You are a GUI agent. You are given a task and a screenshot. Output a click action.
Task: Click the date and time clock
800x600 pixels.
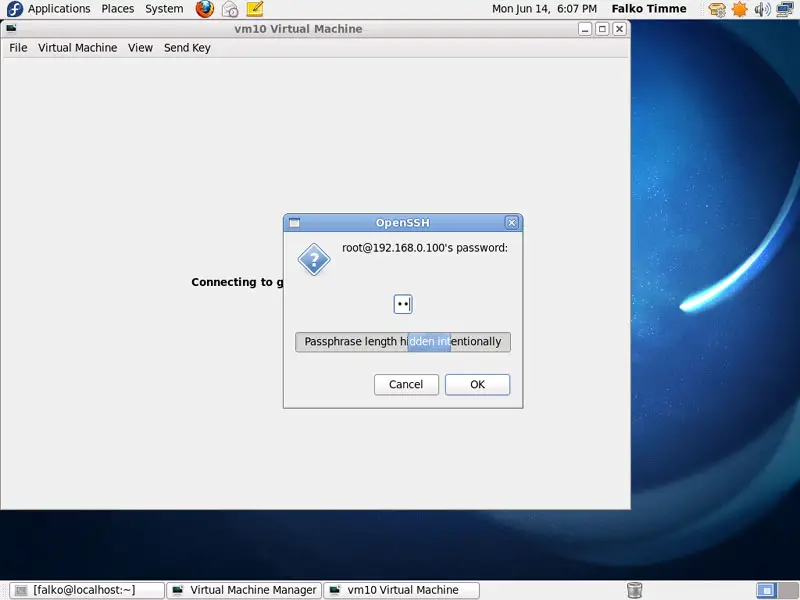[544, 9]
